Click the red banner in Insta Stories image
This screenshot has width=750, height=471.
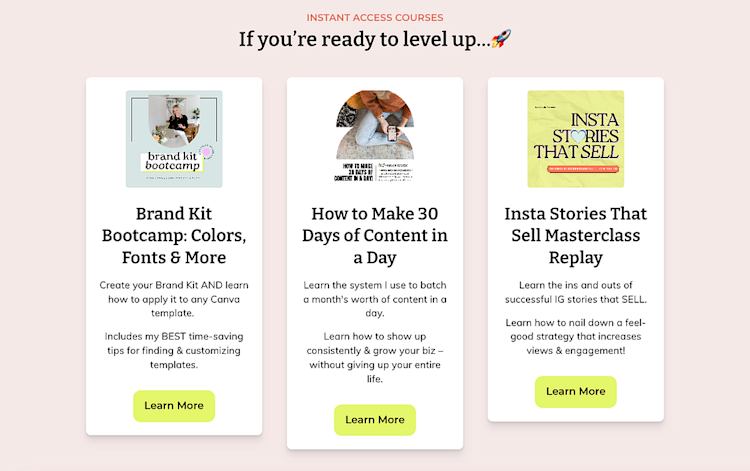tap(583, 169)
